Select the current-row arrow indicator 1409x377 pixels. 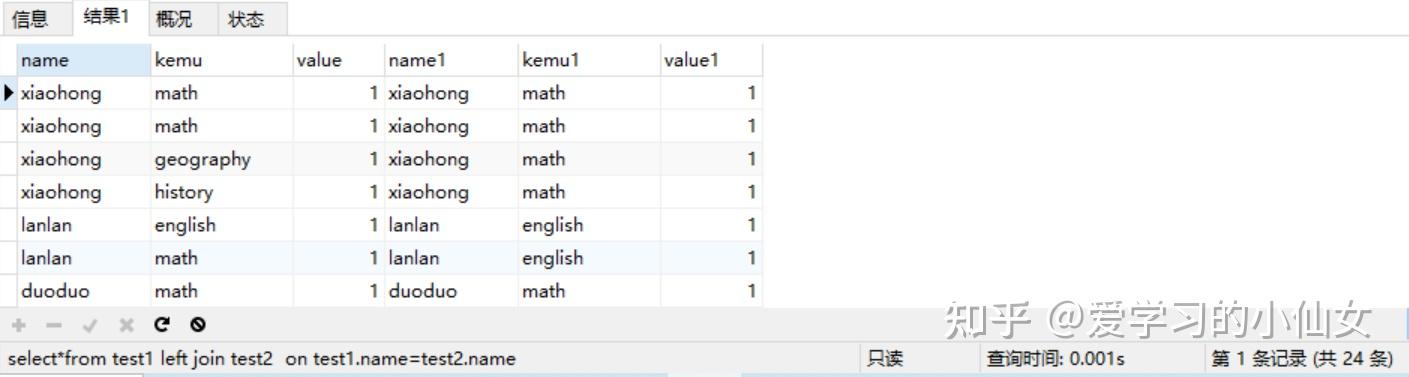click(9, 93)
